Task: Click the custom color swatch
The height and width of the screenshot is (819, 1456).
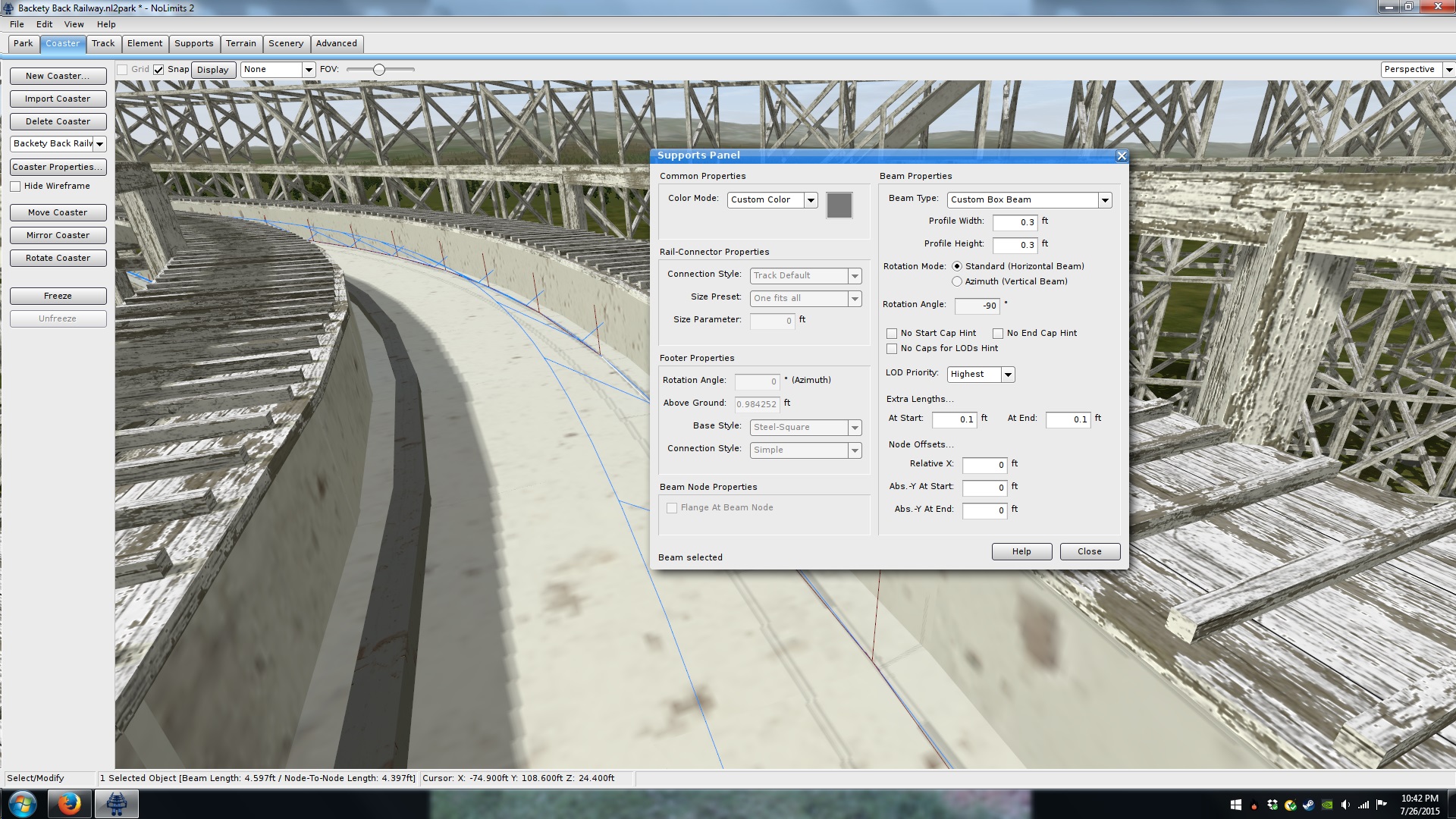Action: (x=839, y=206)
